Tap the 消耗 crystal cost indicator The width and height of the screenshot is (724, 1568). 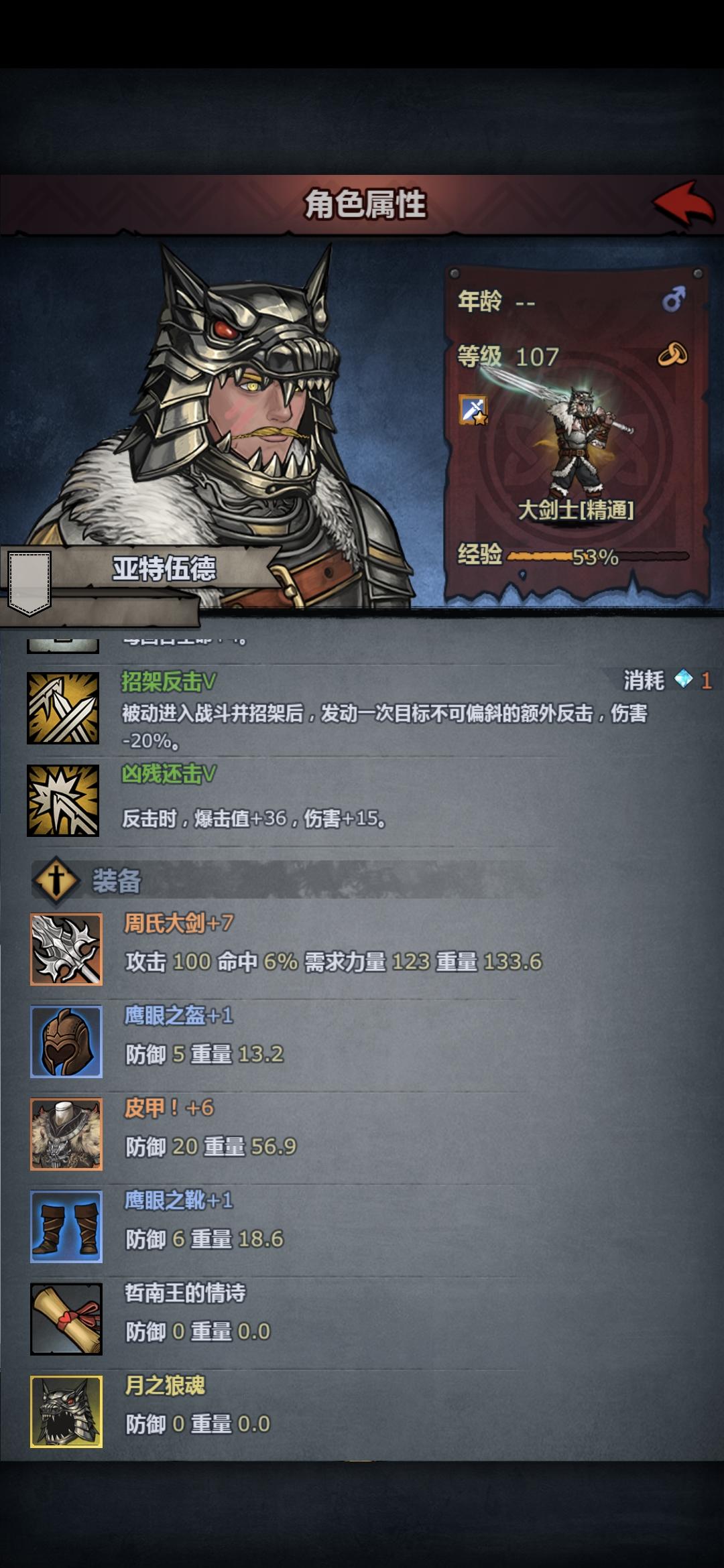pyautogui.click(x=667, y=681)
